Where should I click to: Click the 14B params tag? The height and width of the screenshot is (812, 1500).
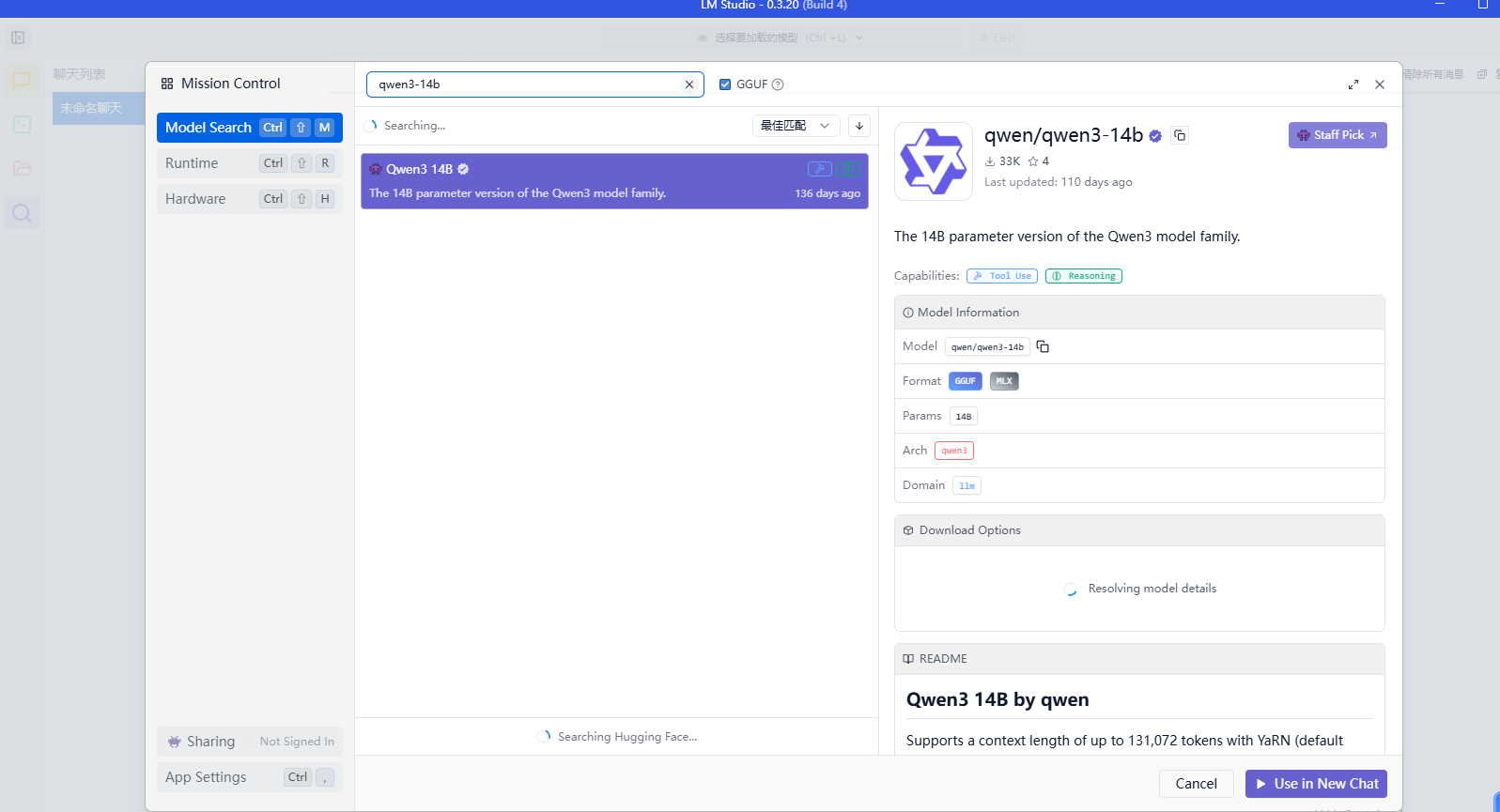coord(964,416)
